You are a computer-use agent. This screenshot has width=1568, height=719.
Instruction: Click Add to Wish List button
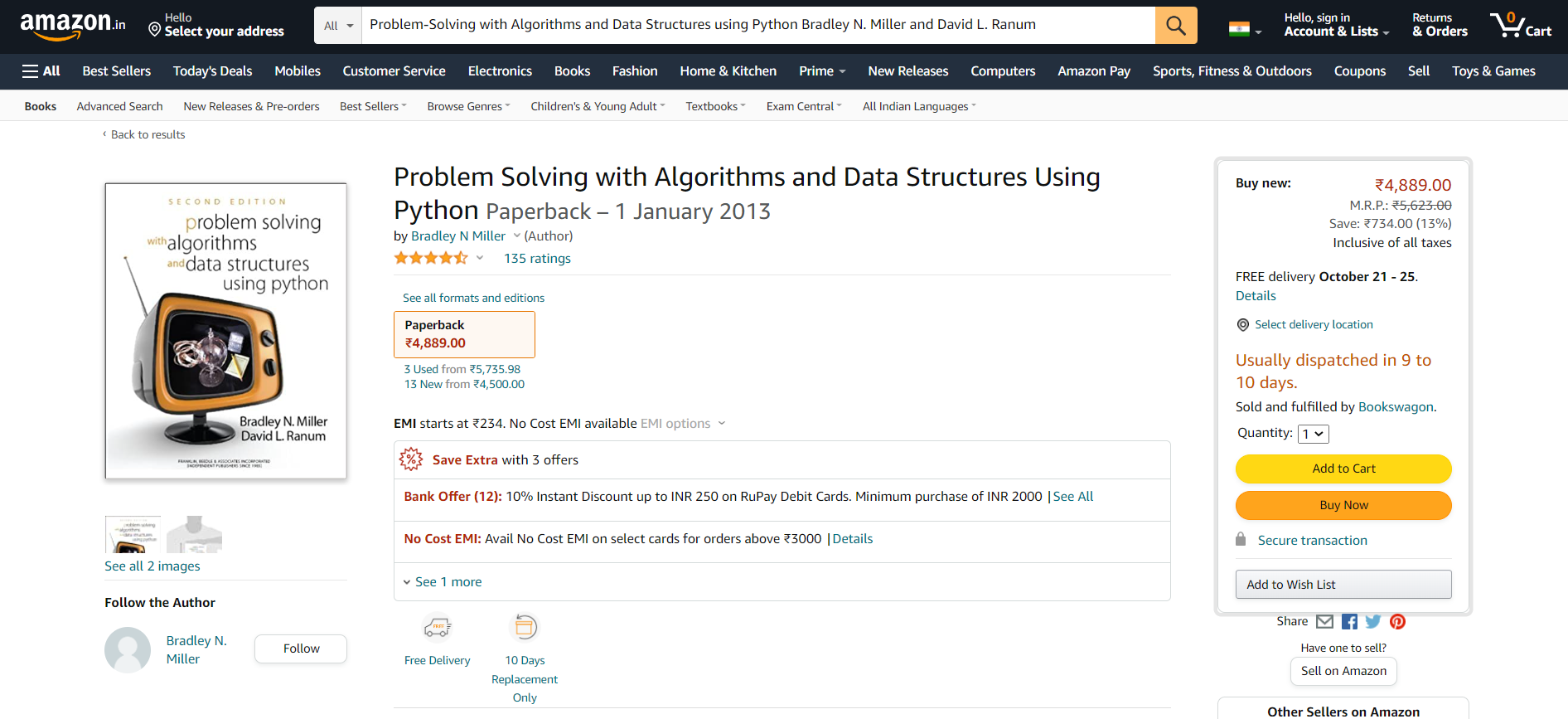pyautogui.click(x=1343, y=585)
